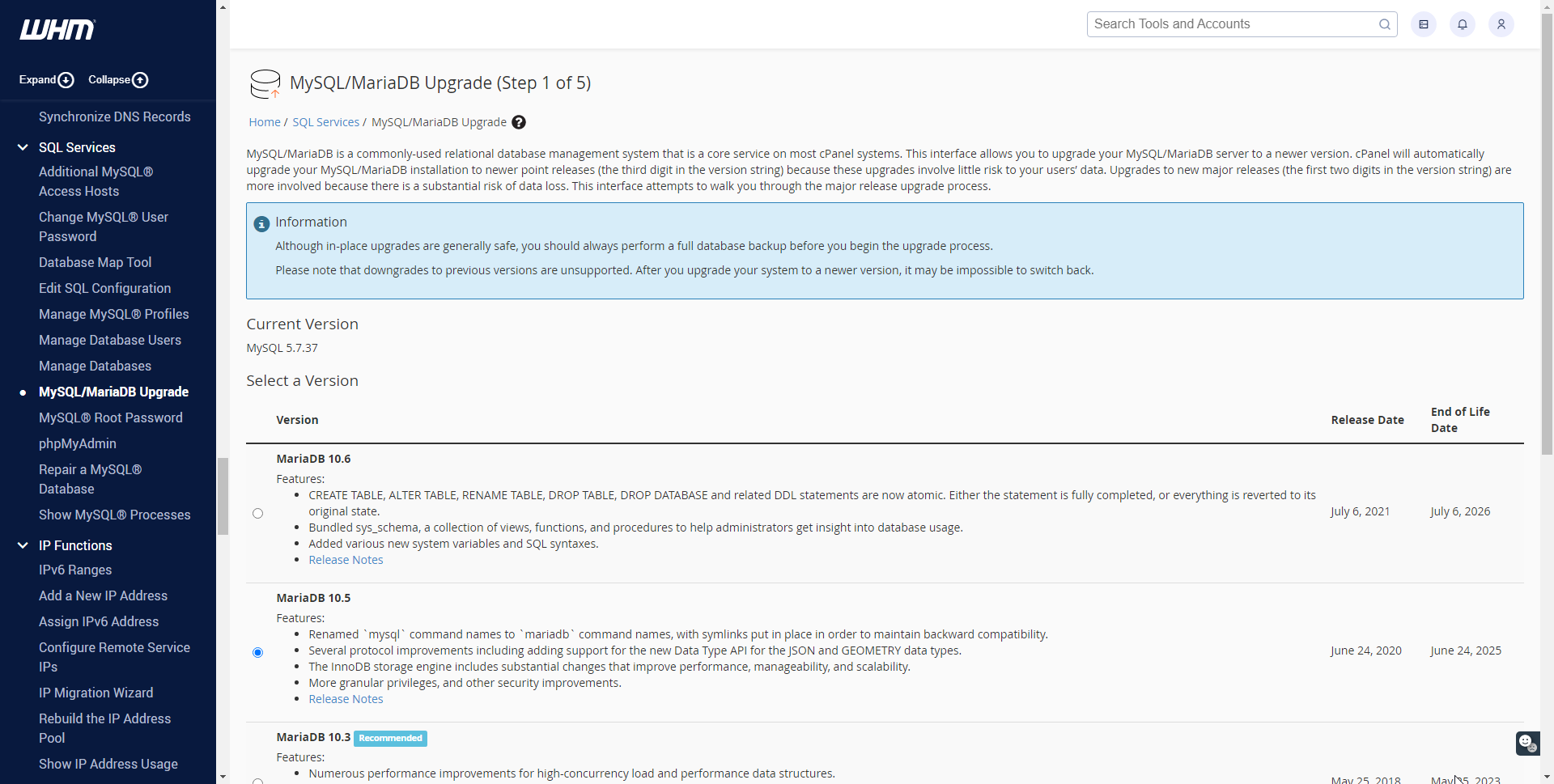Click the SQL Services breadcrumb link
The width and height of the screenshot is (1554, 784).
coord(325,122)
